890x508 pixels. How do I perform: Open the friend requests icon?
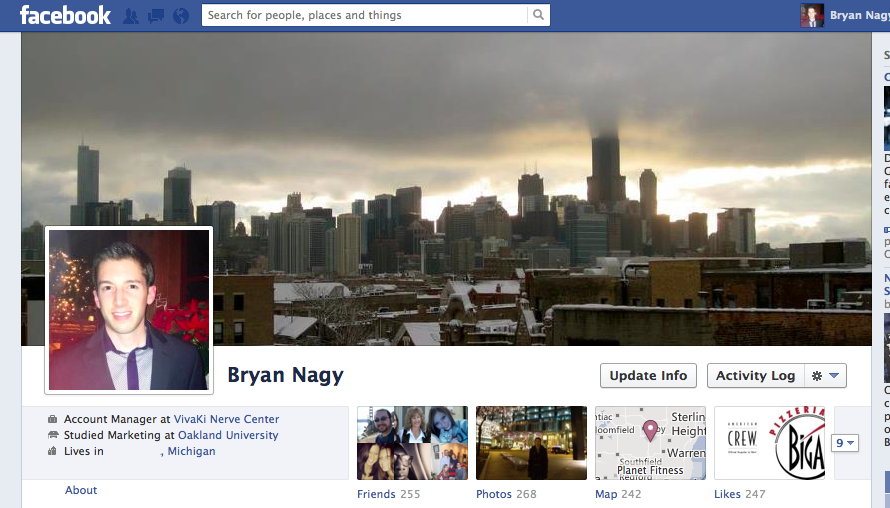131,16
